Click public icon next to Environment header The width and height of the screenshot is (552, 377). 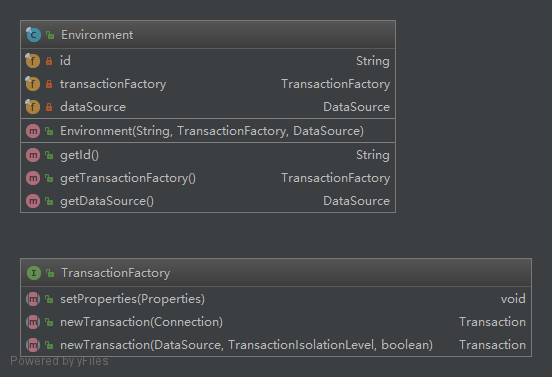click(50, 35)
